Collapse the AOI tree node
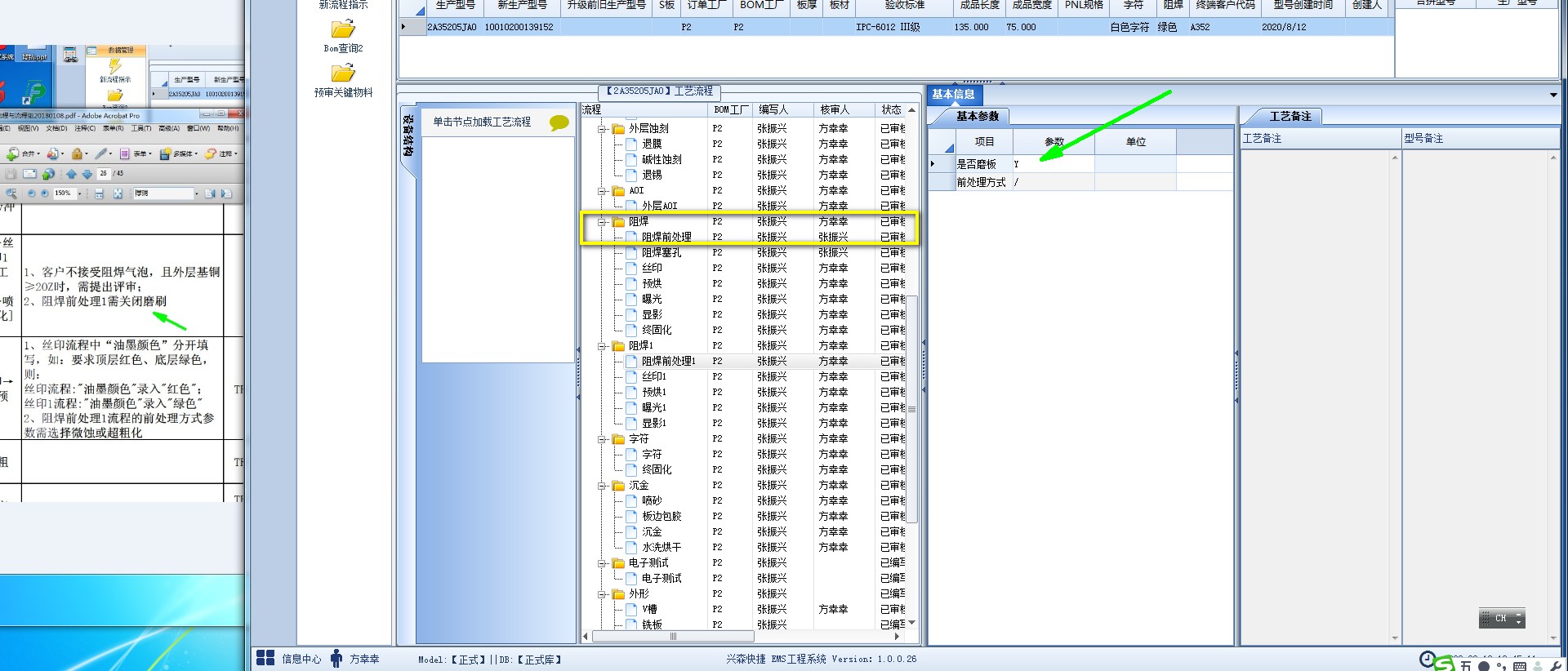 [603, 191]
